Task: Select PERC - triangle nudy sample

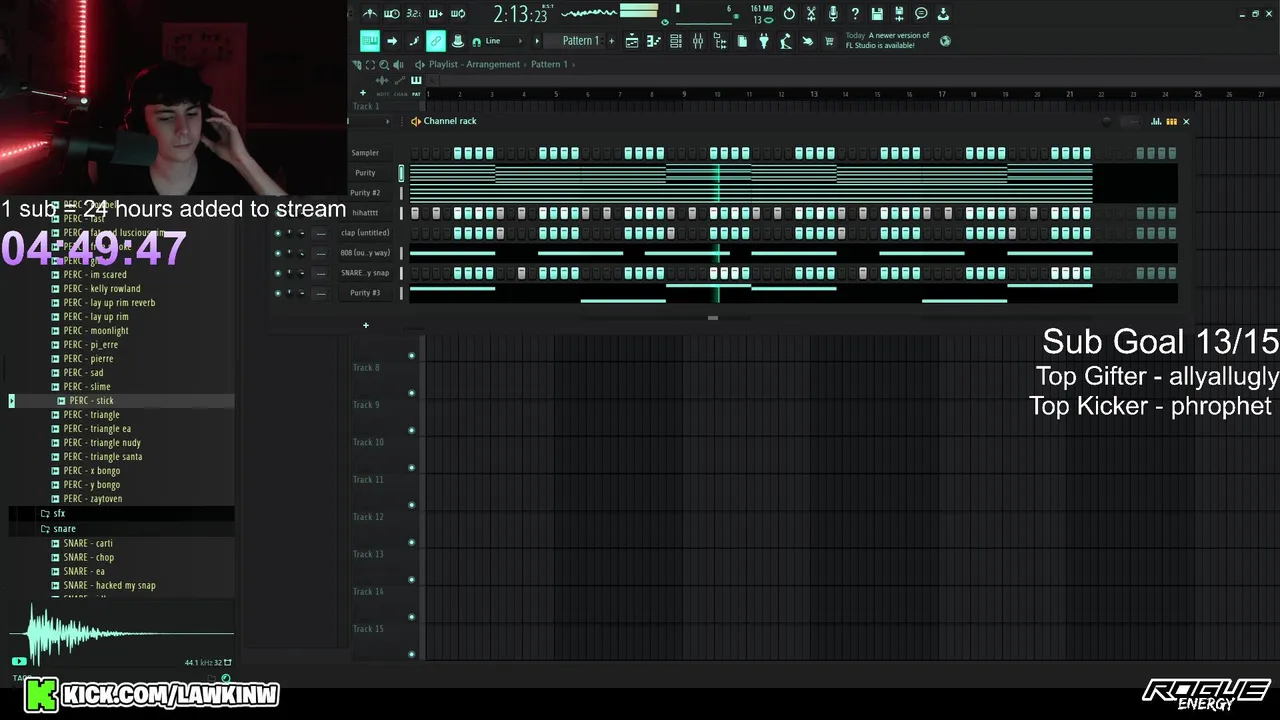Action: (x=102, y=442)
